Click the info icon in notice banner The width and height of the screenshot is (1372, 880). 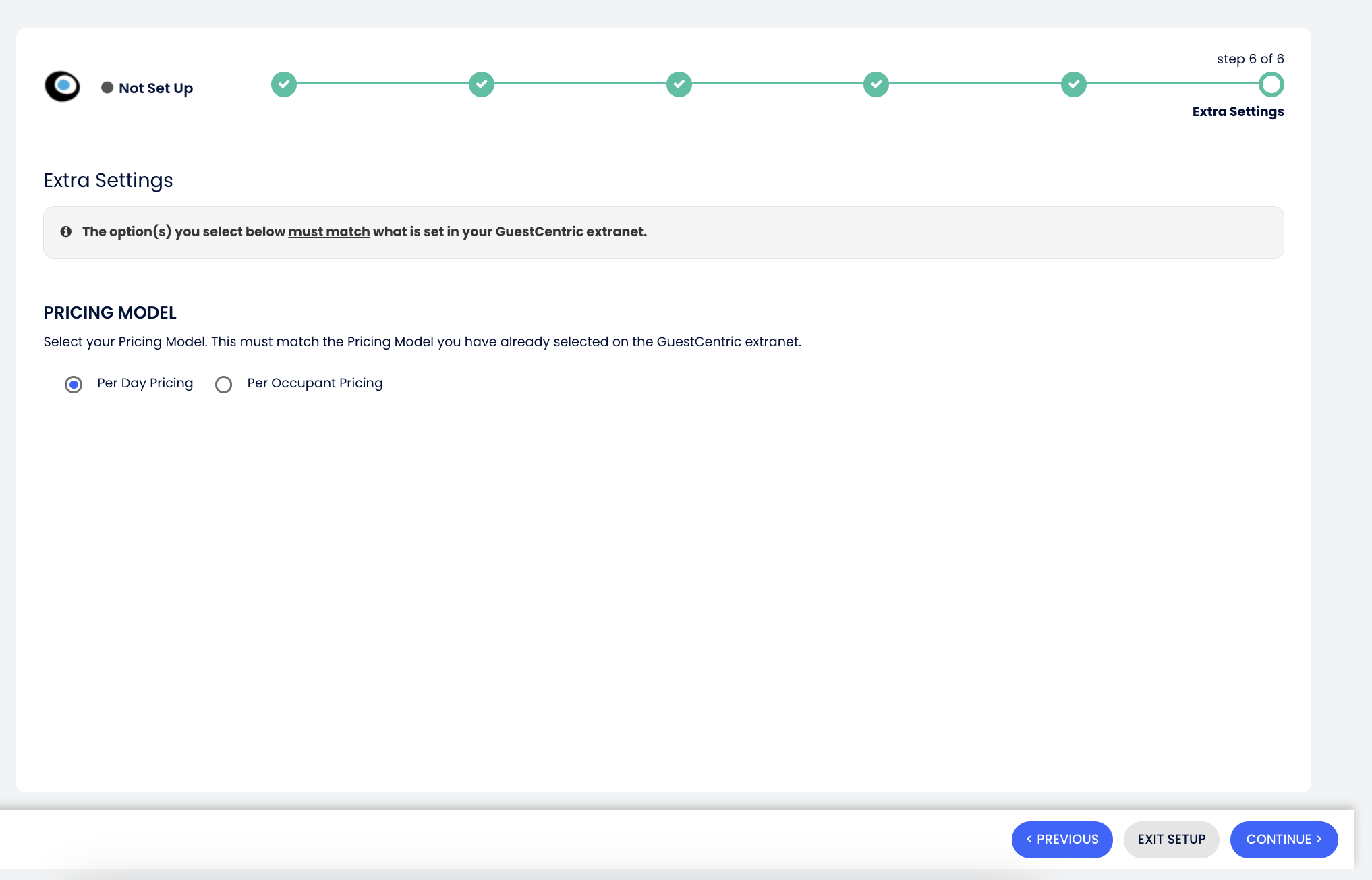point(66,231)
